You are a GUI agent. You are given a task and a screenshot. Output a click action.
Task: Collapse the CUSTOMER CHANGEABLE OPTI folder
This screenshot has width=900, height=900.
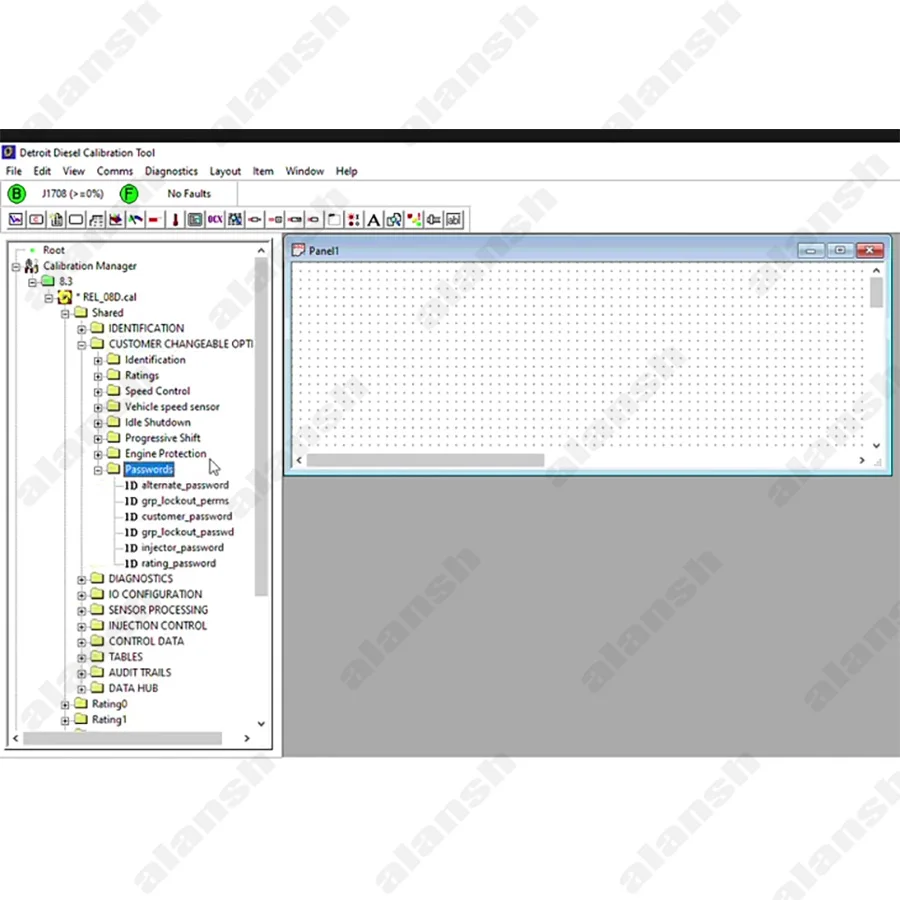click(82, 345)
